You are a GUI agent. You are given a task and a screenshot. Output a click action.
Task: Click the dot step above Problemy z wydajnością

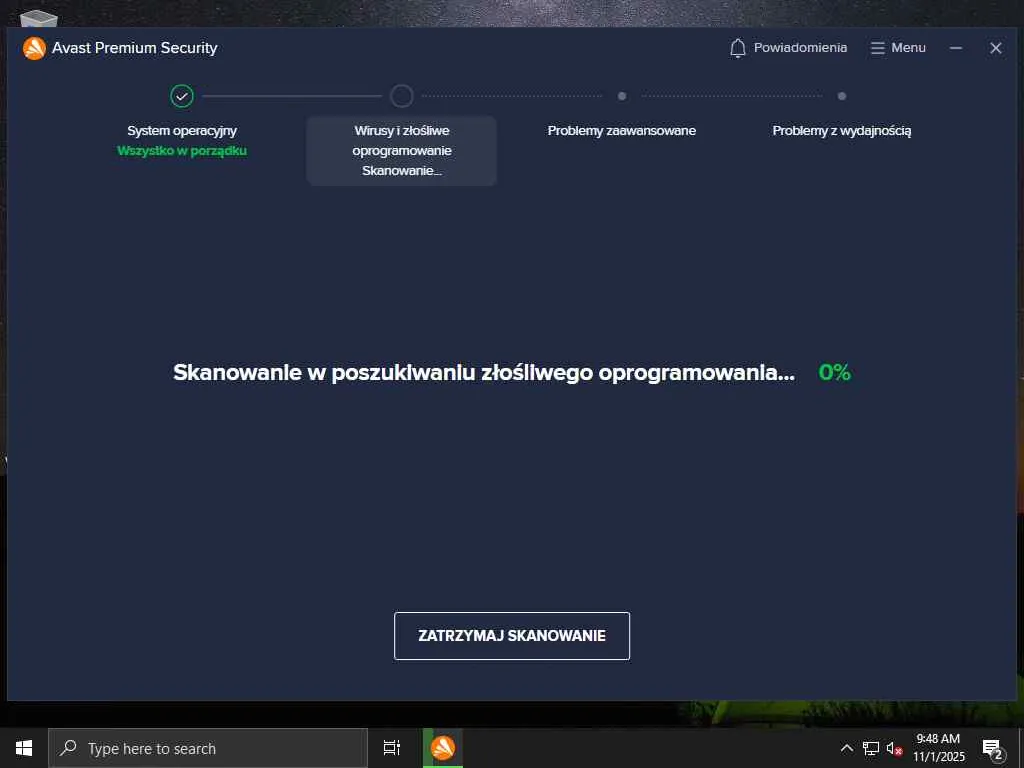(842, 96)
